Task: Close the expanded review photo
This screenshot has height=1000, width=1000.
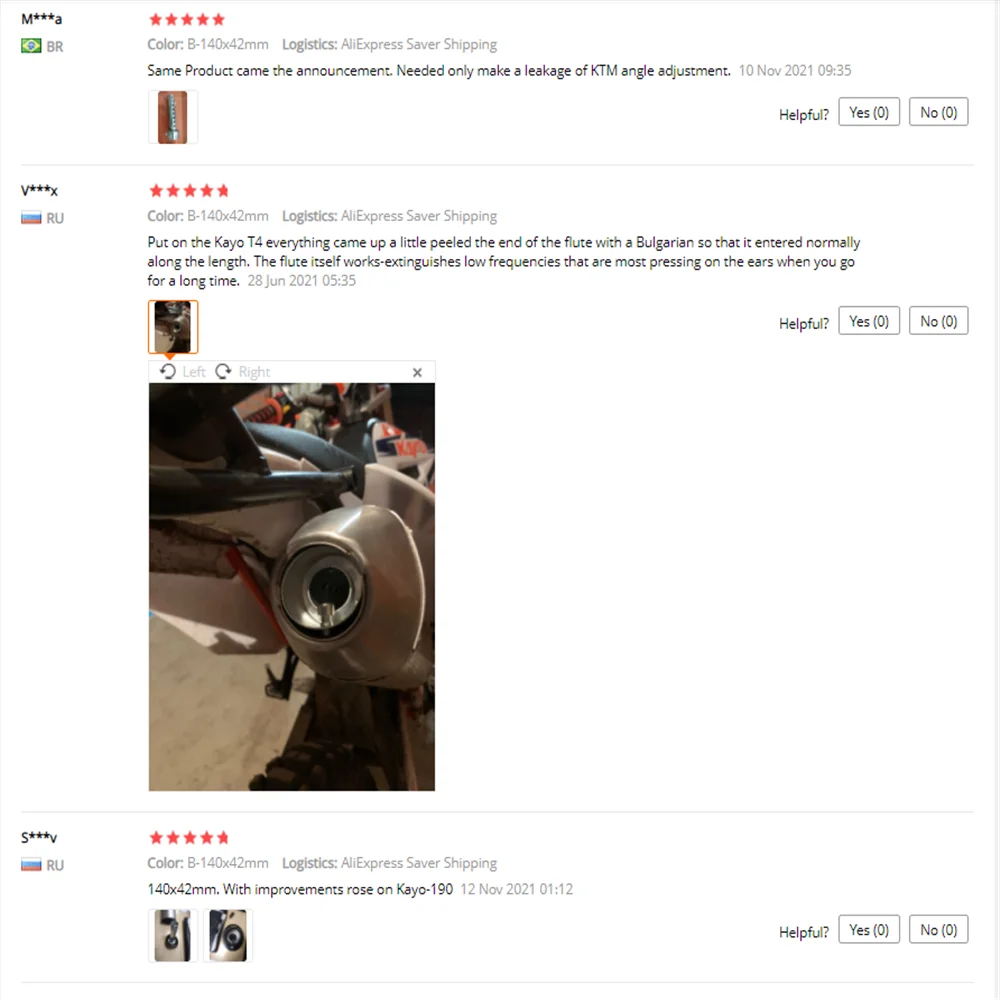Action: click(x=417, y=372)
